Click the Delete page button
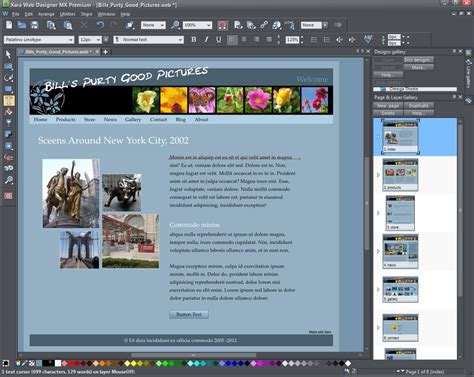Screen dimensions: 474x377 click(388, 113)
